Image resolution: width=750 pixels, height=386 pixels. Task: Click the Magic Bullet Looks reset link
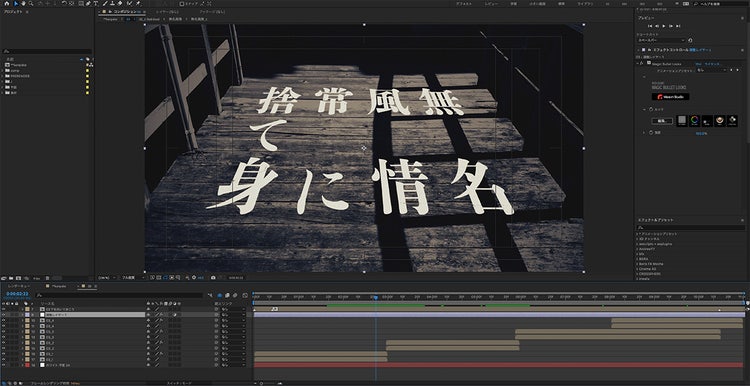(698, 64)
